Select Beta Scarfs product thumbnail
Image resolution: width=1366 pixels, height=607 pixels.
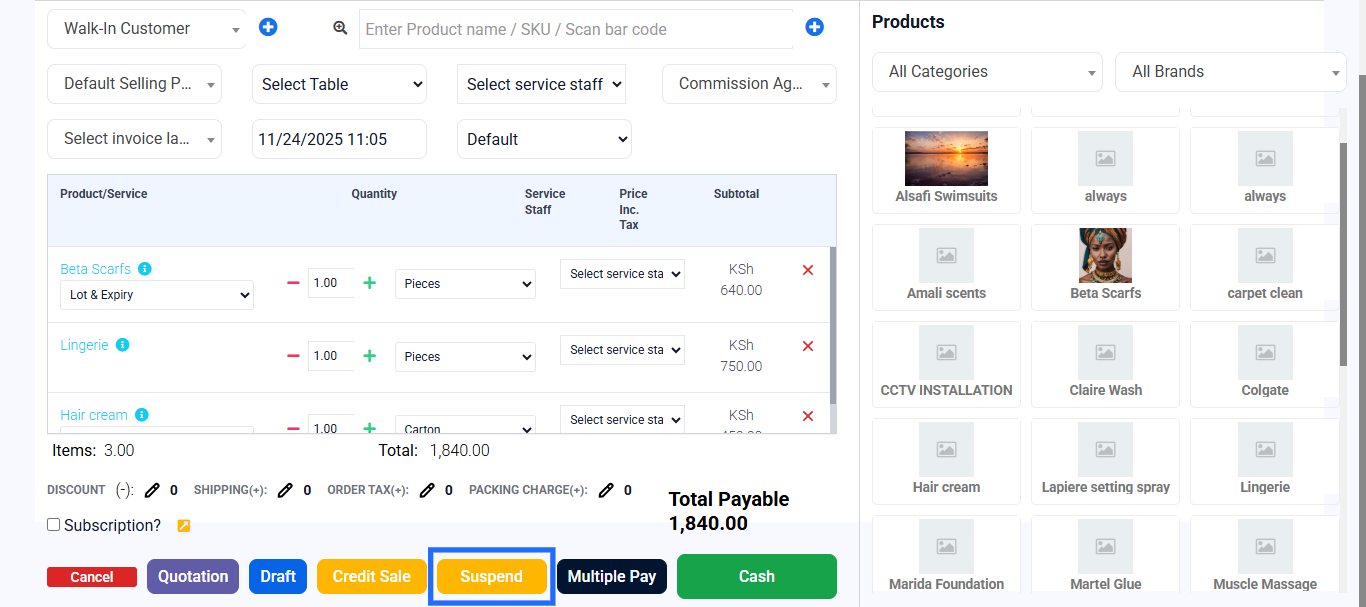(1105, 255)
